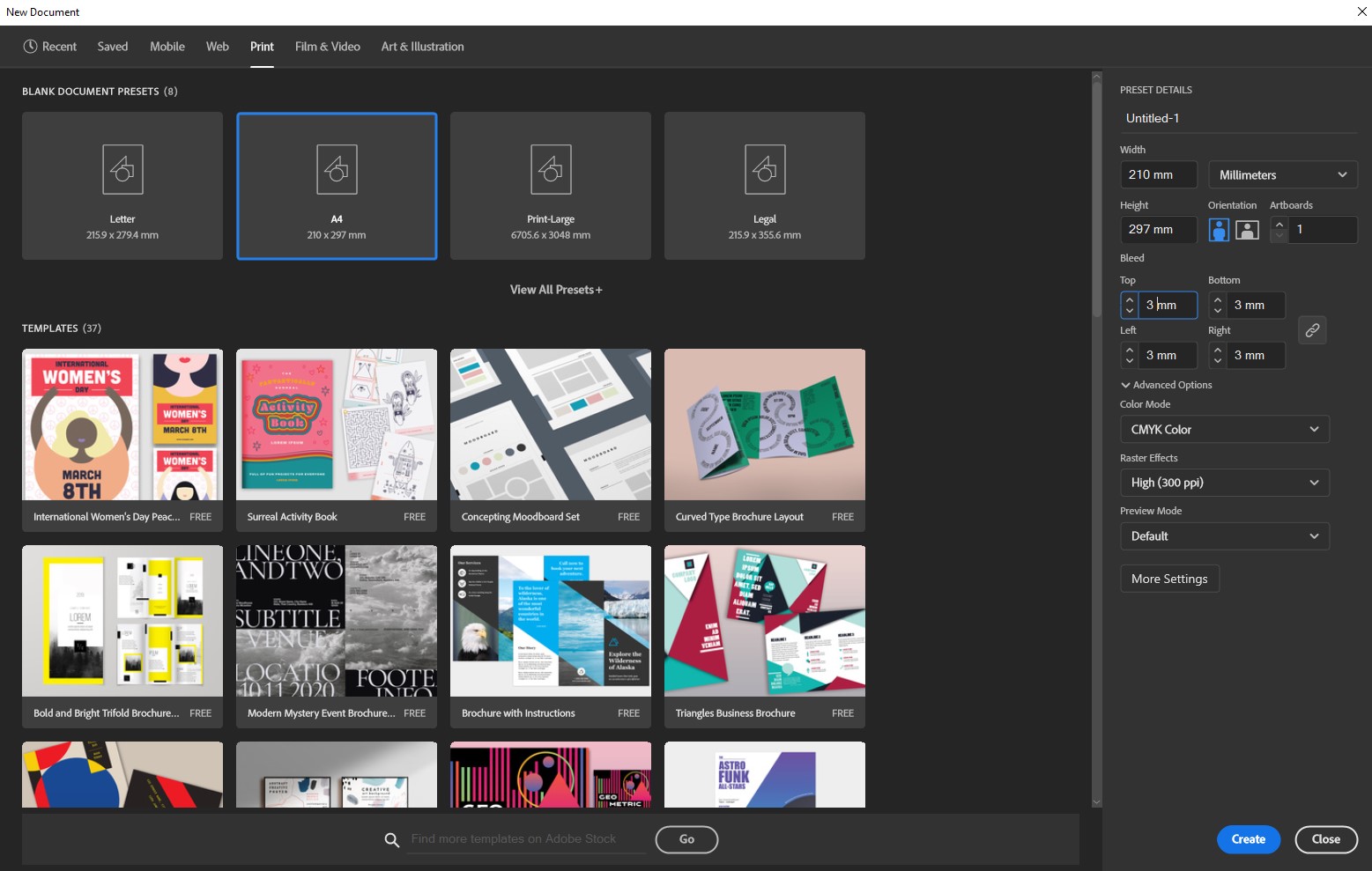Toggle the bleed values link chain
The height and width of the screenshot is (871, 1372).
[1312, 329]
